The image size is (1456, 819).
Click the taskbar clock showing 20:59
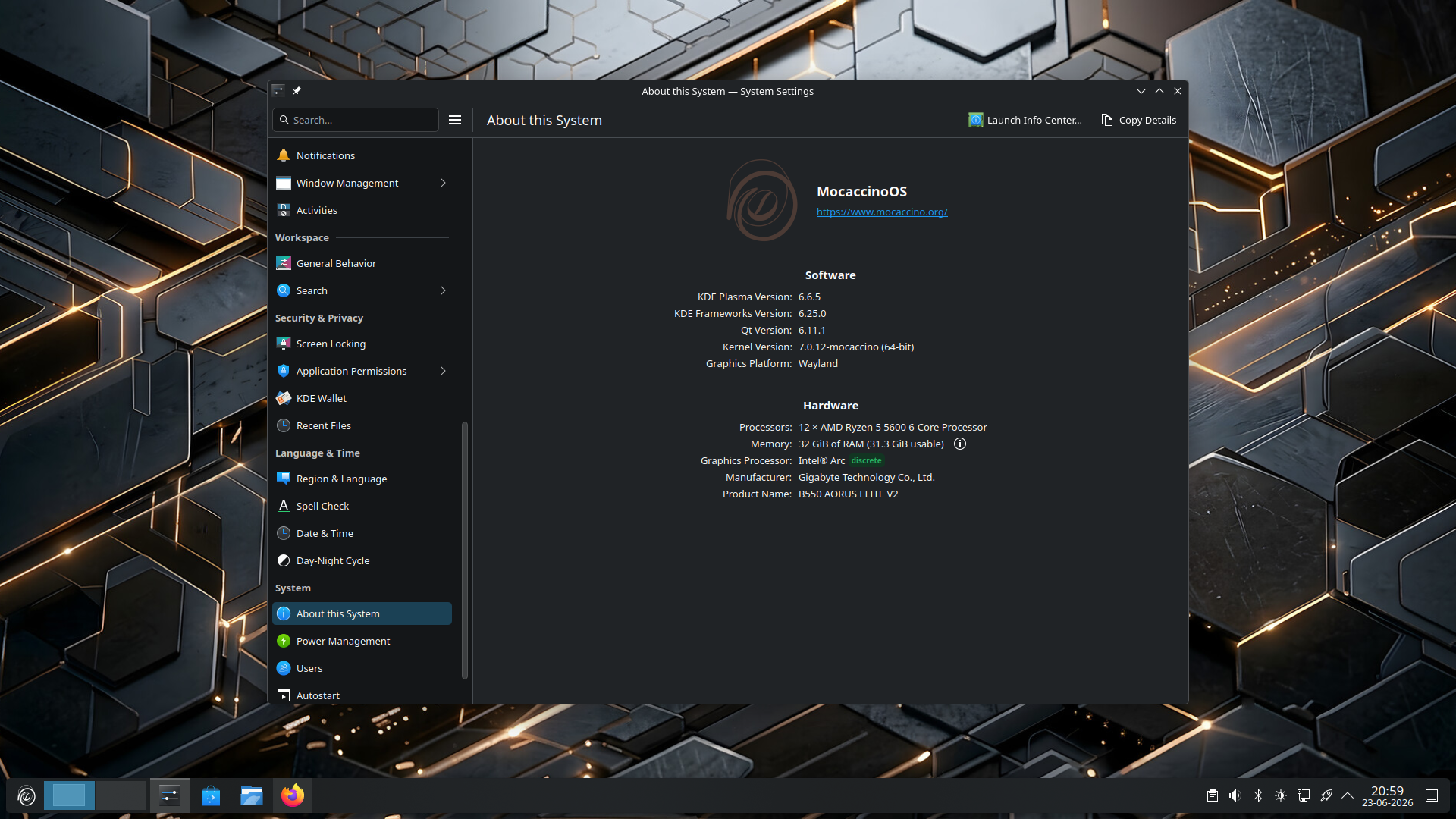coord(1387,795)
